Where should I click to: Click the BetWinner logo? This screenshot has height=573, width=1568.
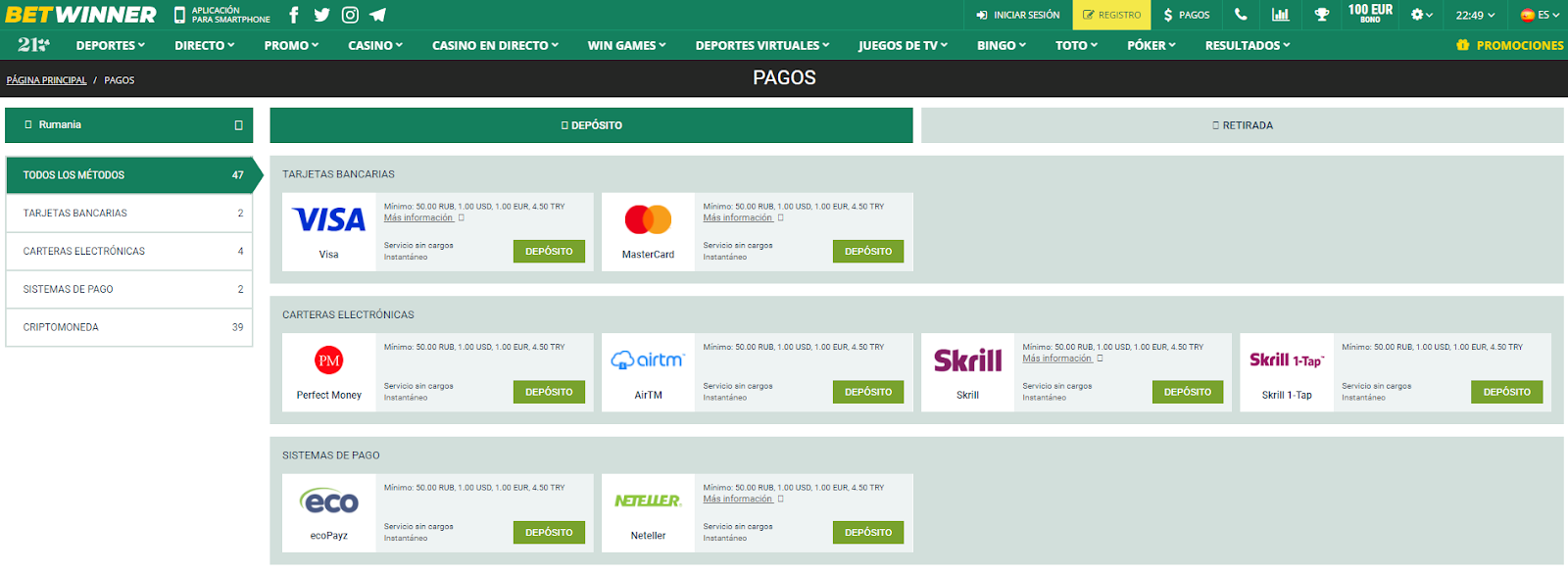pyautogui.click(x=81, y=15)
